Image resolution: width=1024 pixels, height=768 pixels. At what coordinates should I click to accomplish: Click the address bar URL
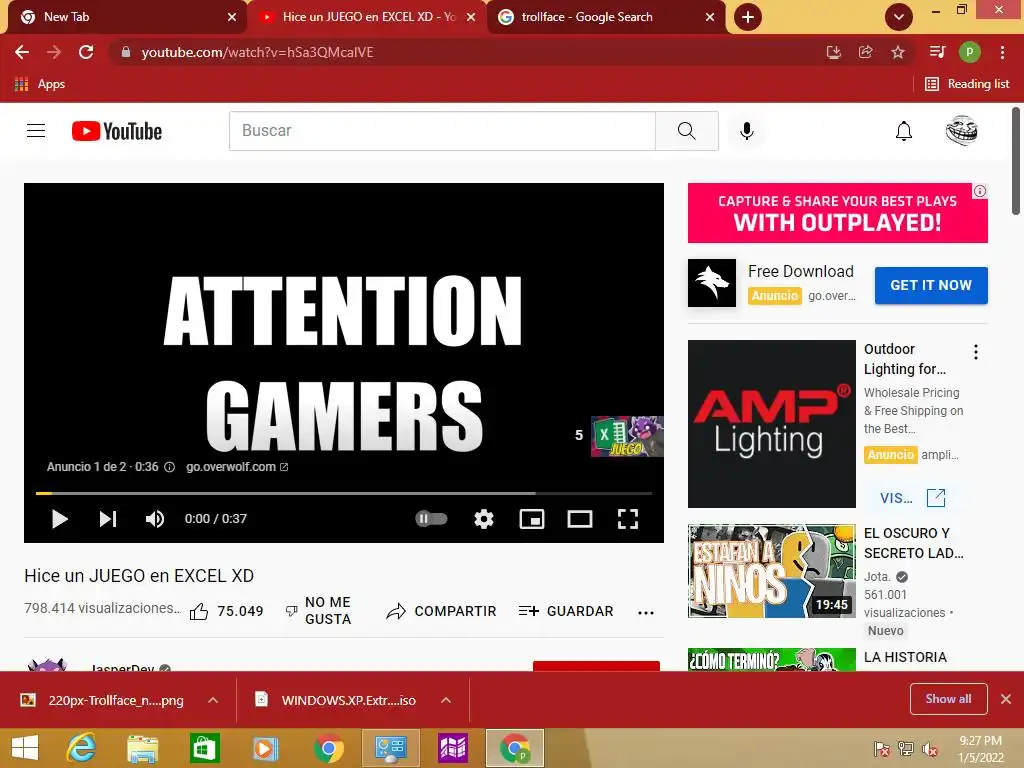coord(257,52)
